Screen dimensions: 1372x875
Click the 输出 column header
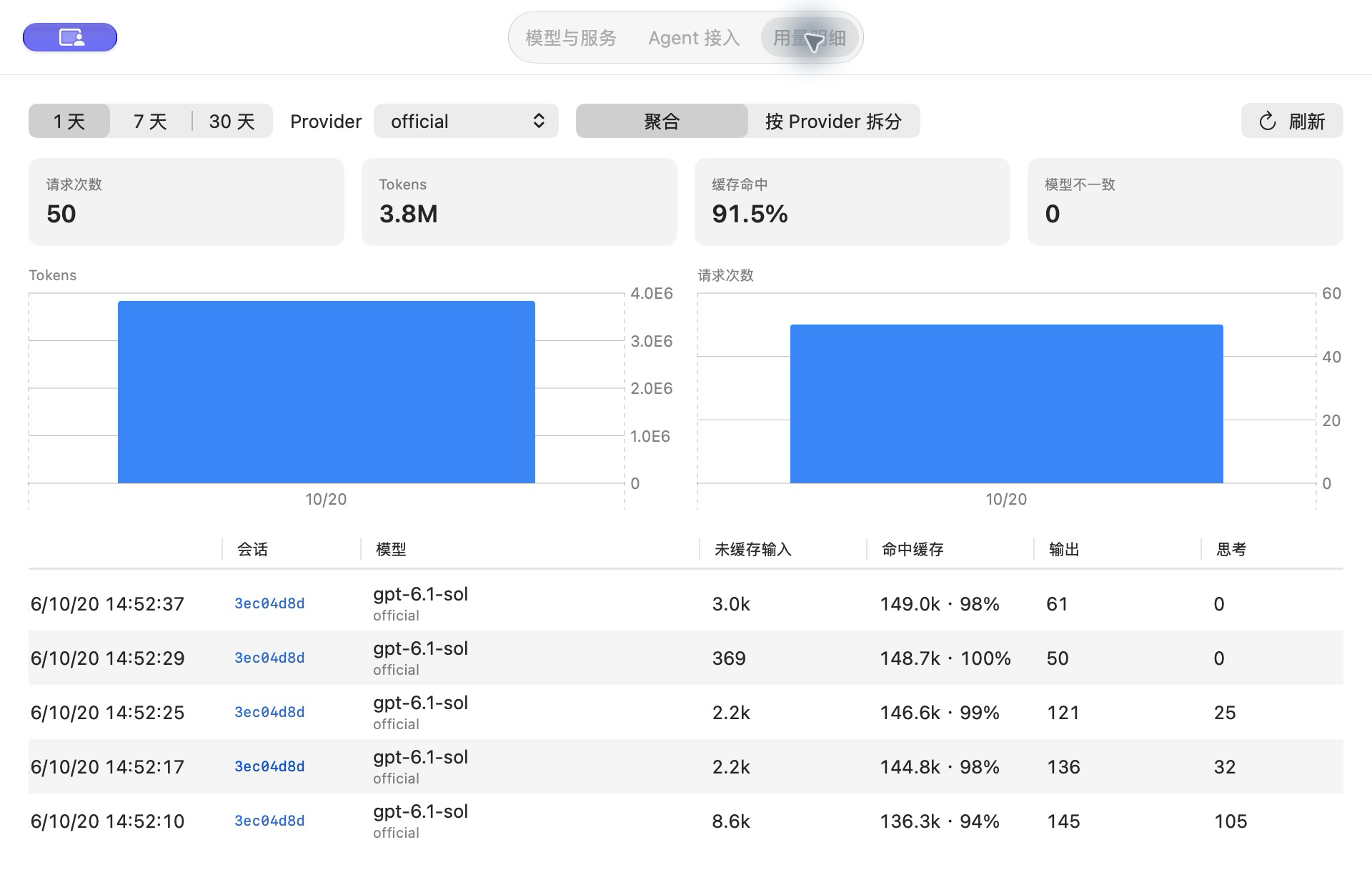(x=1064, y=549)
